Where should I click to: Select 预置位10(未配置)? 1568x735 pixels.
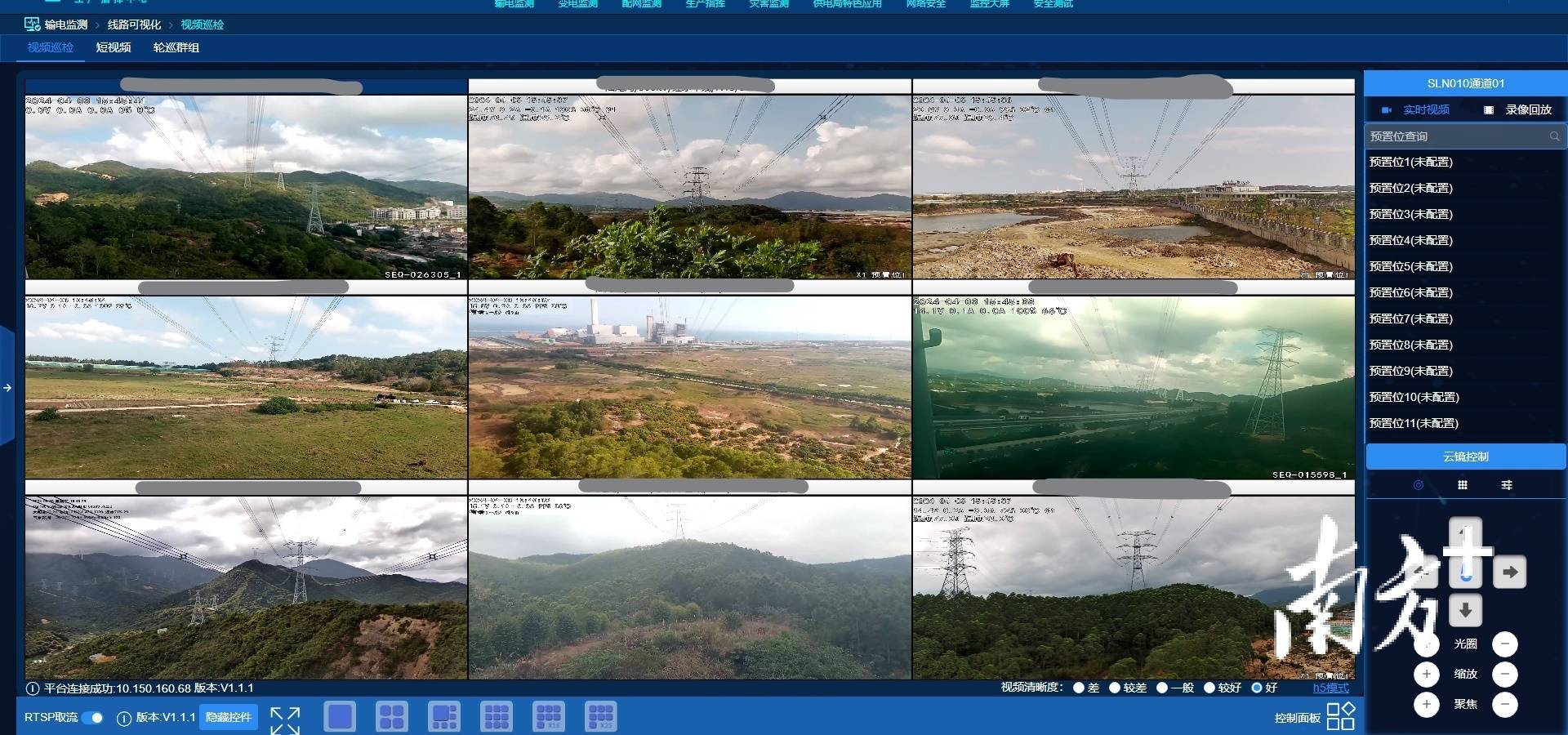[x=1414, y=397]
